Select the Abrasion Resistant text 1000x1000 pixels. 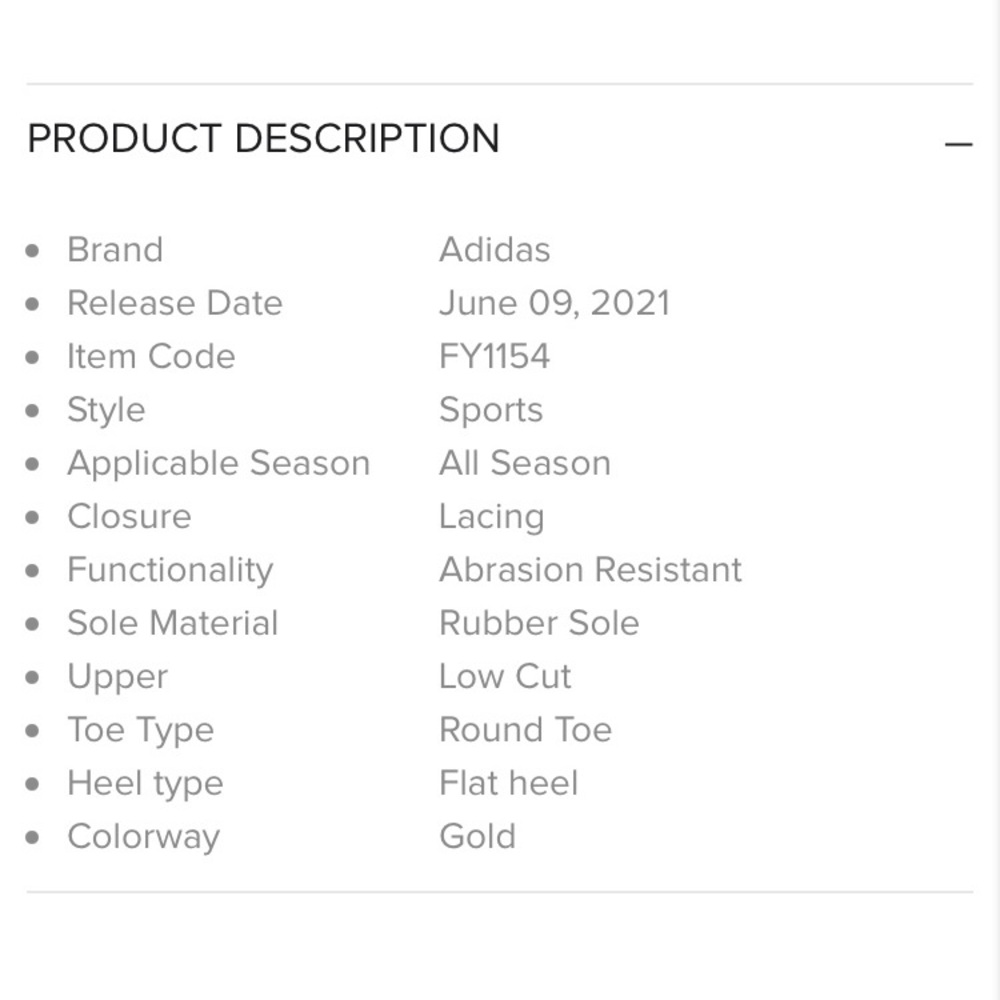590,570
